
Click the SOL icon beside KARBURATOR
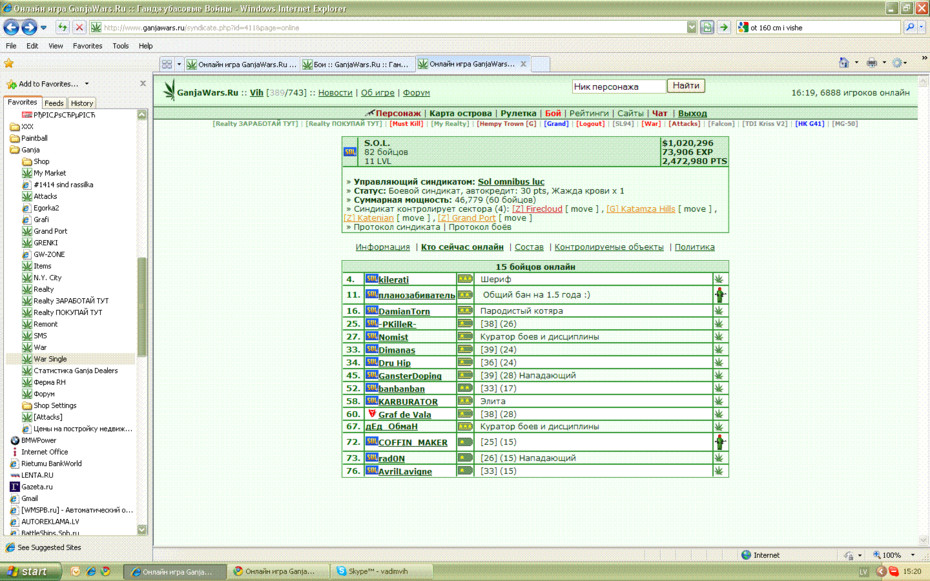pos(371,401)
